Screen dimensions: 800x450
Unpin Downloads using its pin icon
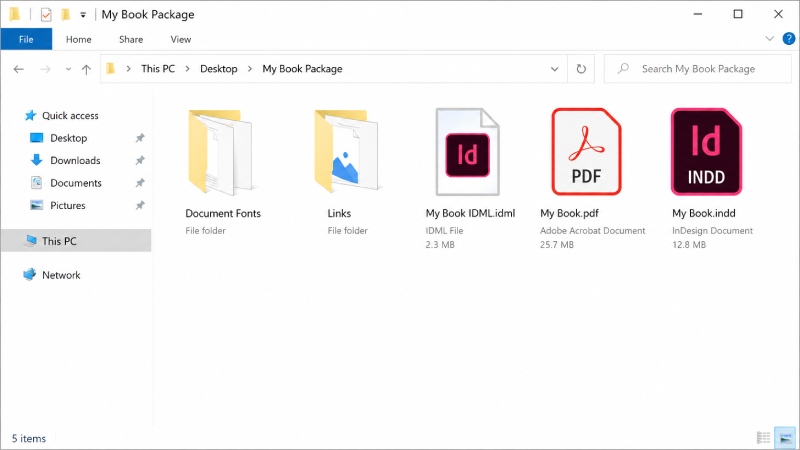[x=139, y=161]
